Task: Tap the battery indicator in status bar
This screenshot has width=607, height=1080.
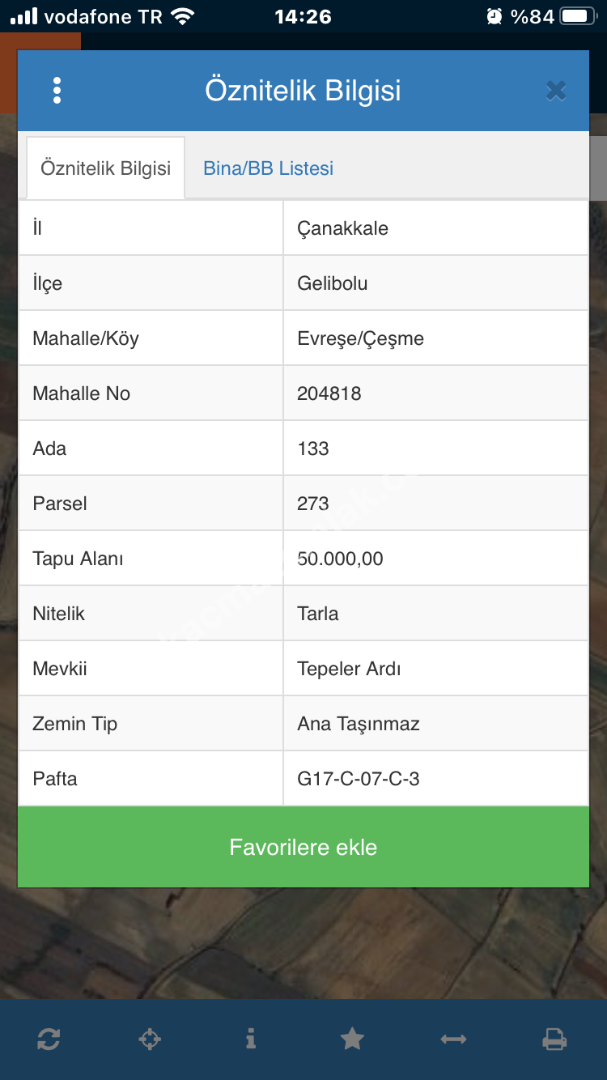Action: (x=577, y=16)
